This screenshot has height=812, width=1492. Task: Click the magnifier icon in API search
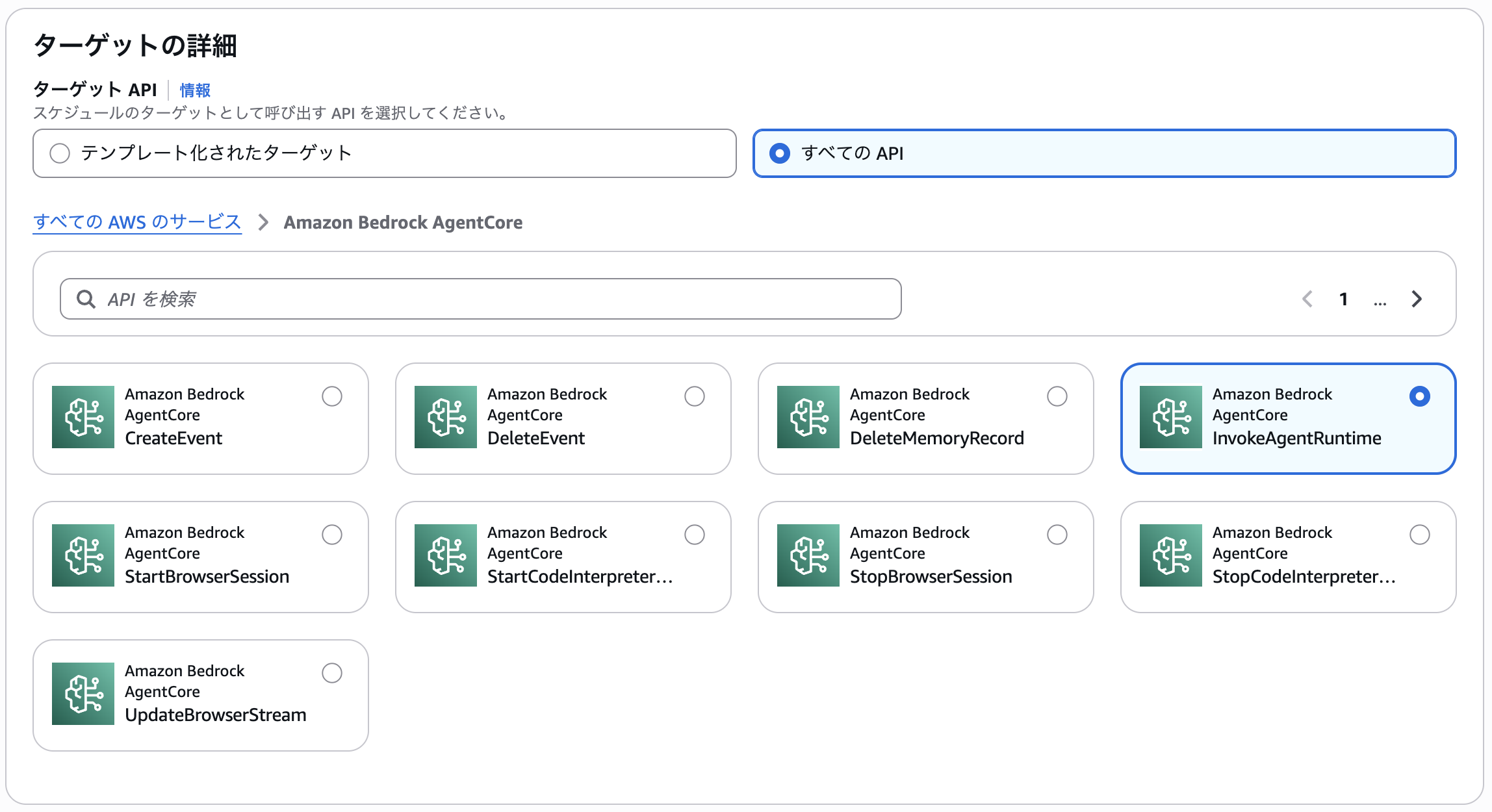(x=86, y=299)
